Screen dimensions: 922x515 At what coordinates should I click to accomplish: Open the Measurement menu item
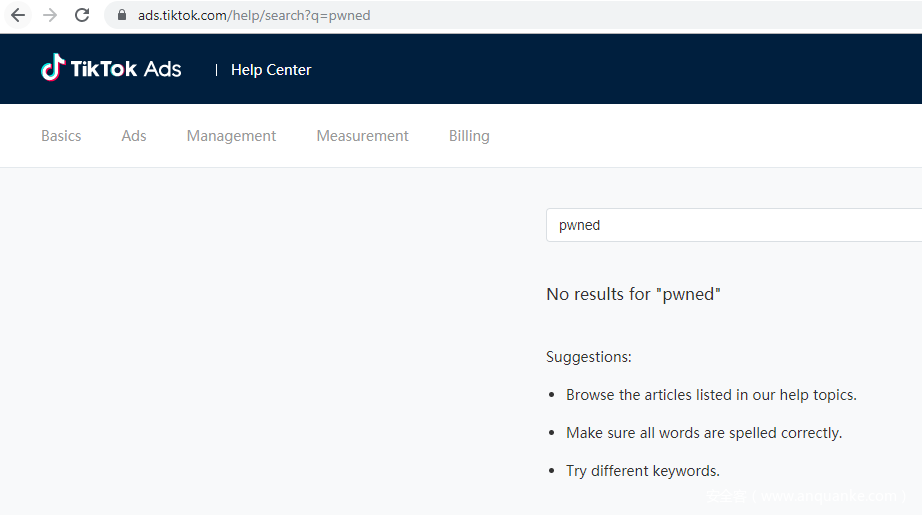(362, 136)
